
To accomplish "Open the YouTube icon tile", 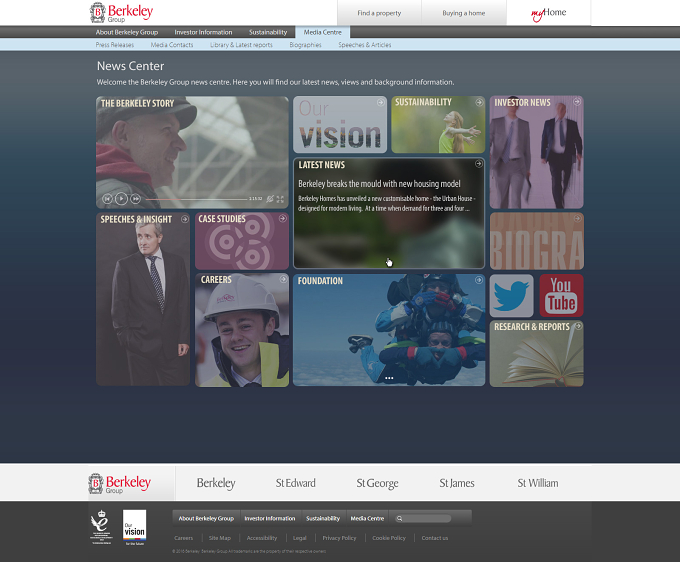I will click(x=562, y=295).
